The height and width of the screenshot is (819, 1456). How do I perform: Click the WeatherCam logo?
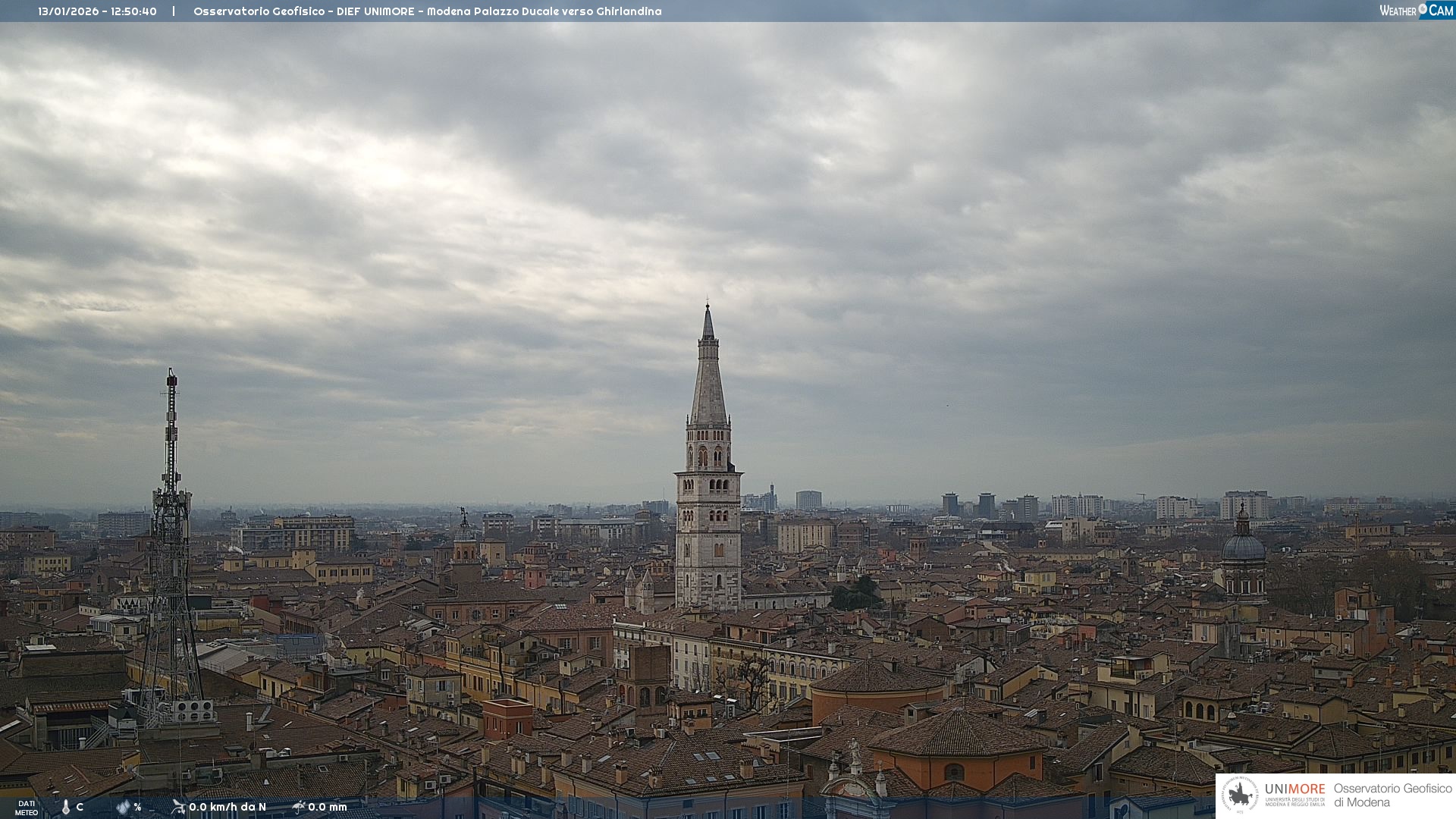1416,11
